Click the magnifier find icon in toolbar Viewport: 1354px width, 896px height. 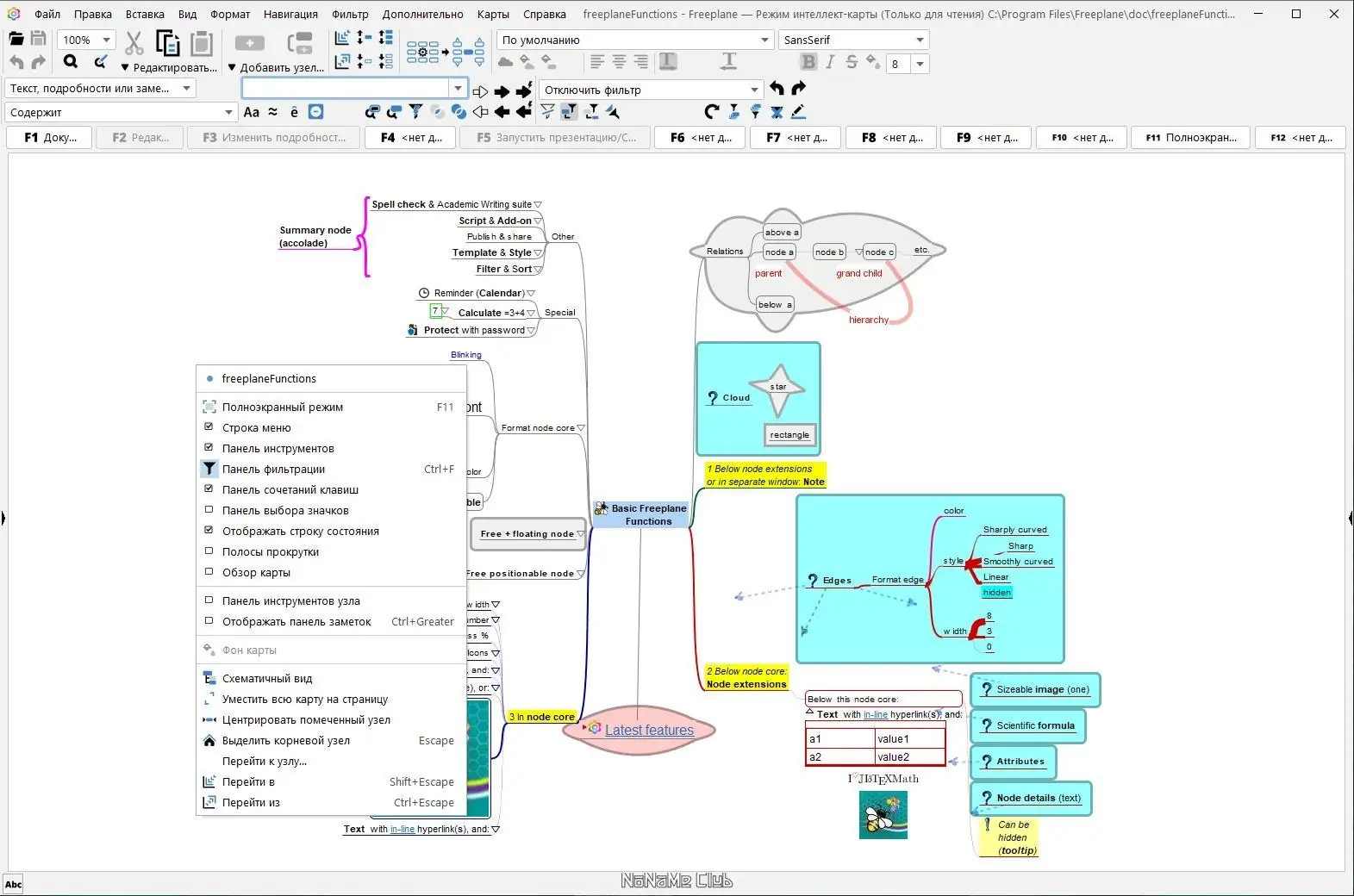(71, 62)
